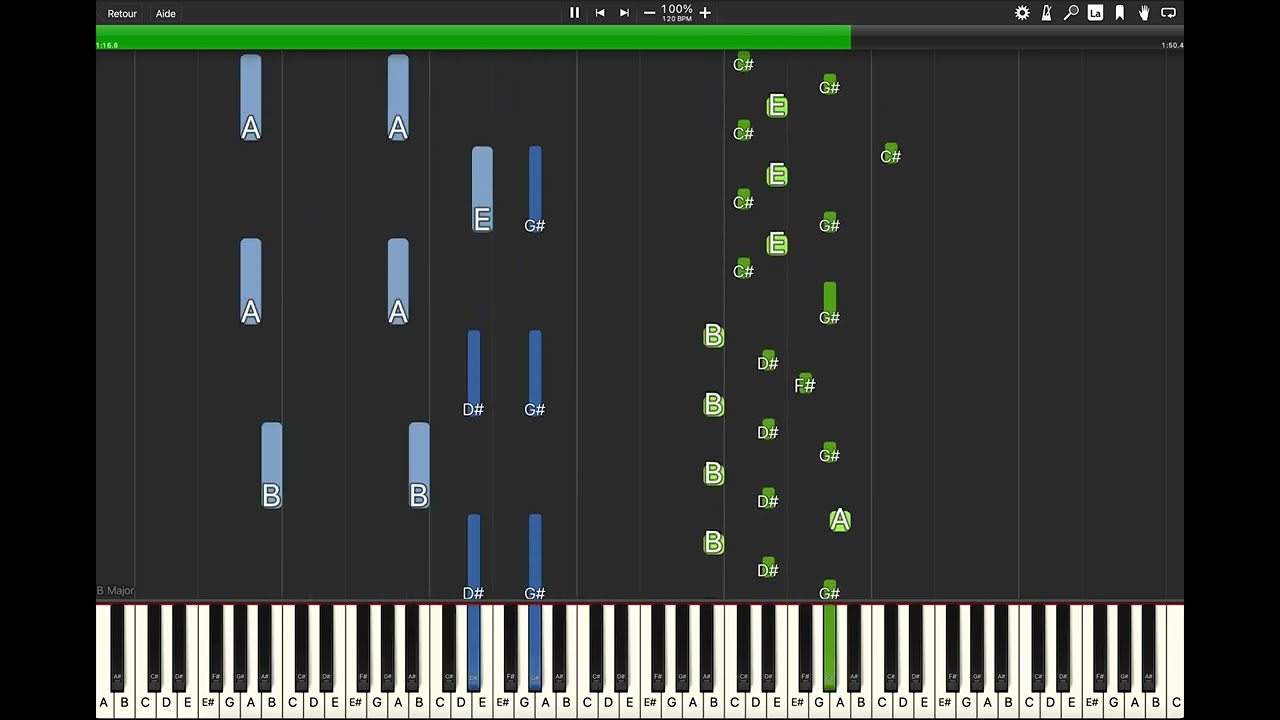This screenshot has height=720, width=1280.
Task: Click the B Major key signature label
Action: tap(115, 591)
